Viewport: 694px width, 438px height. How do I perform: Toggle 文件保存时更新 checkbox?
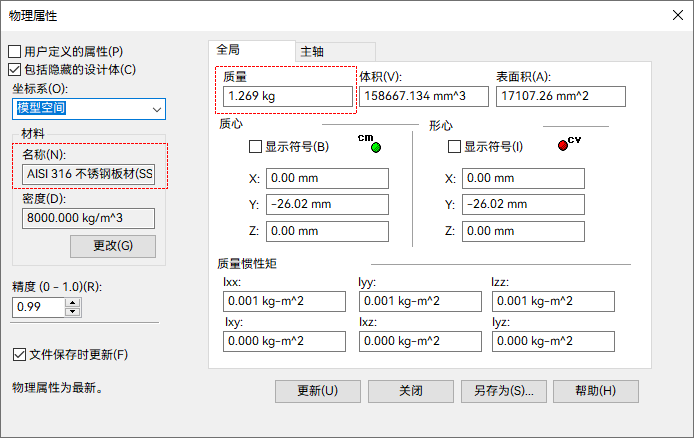pos(19,354)
